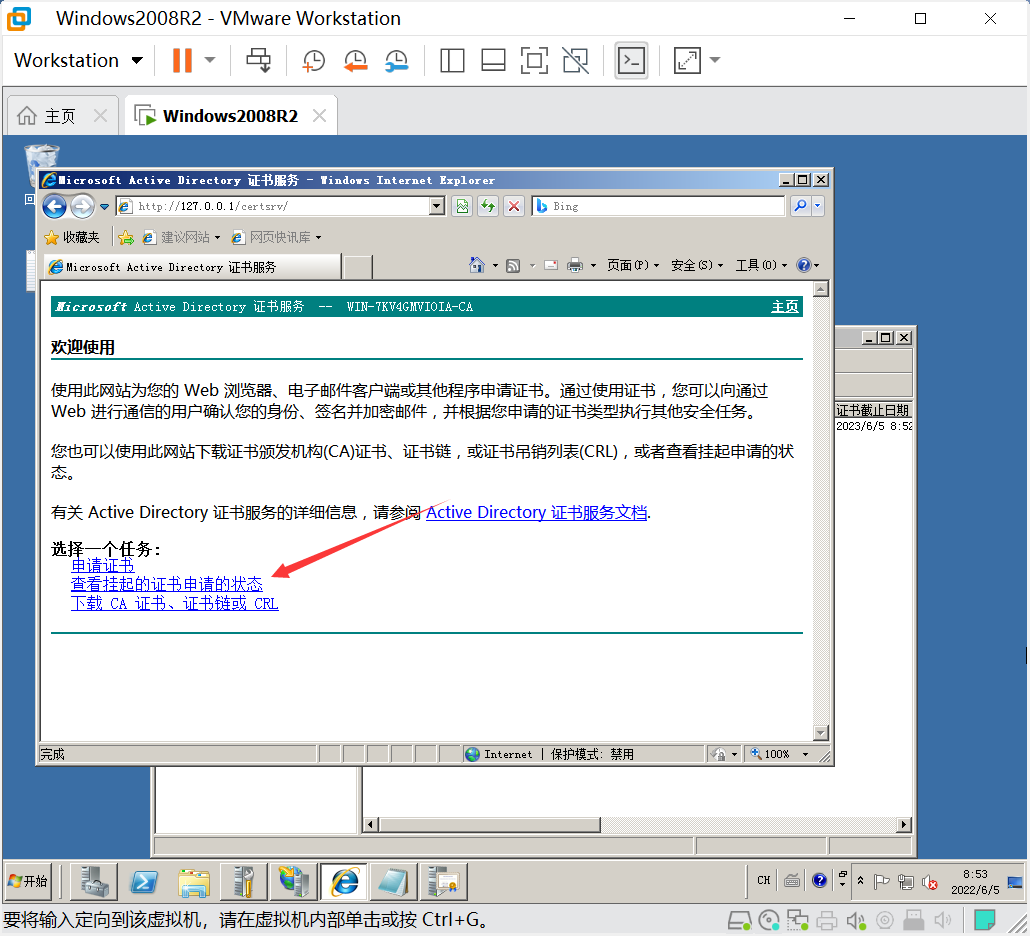This screenshot has width=1030, height=936.
Task: Take a snapshot of this VM
Action: [313, 60]
